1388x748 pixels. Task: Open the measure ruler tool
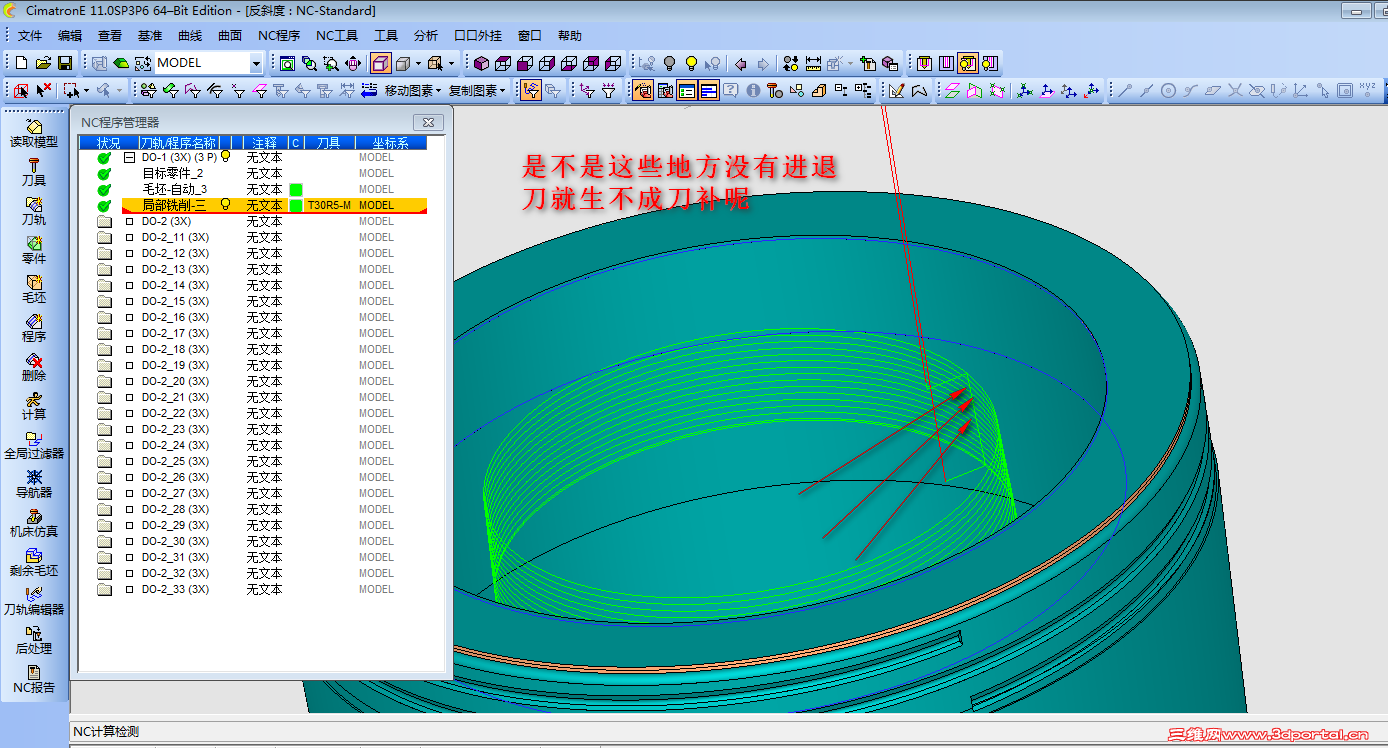pyautogui.click(x=813, y=63)
